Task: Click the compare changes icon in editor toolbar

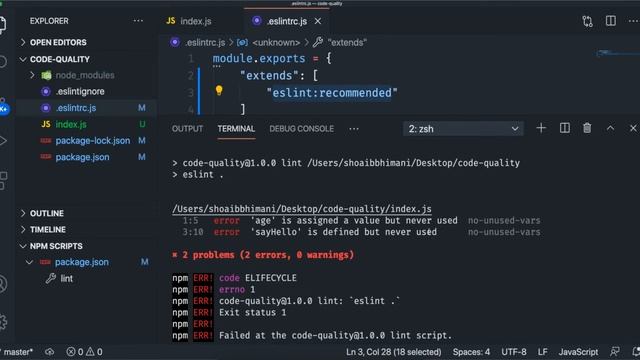Action: pos(587,21)
